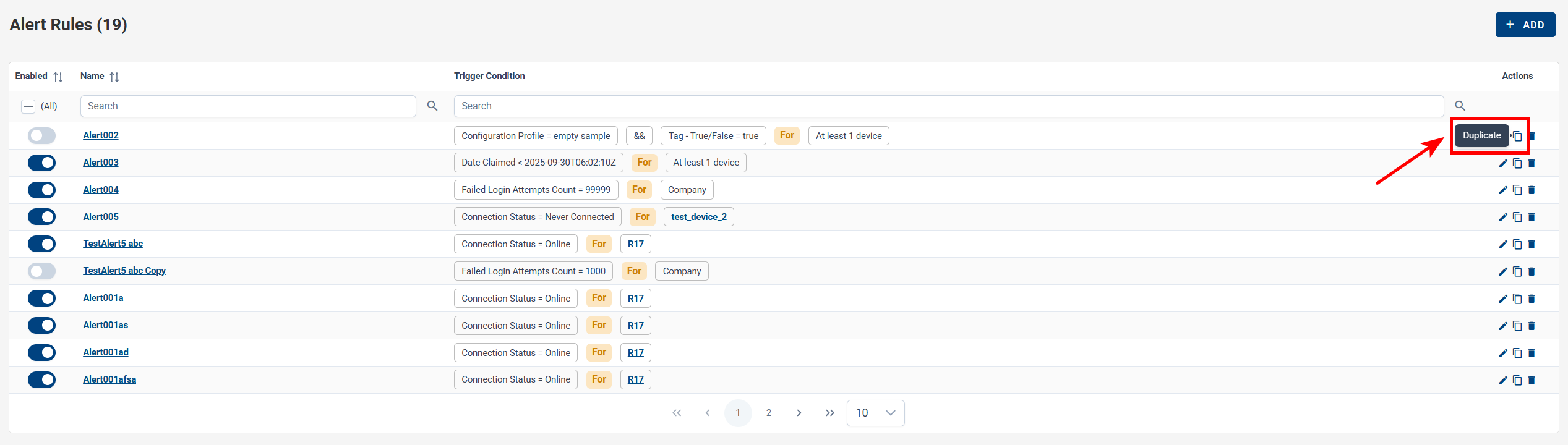Delete the Alert001afsa rule
This screenshot has width=1568, height=445.
click(1532, 380)
